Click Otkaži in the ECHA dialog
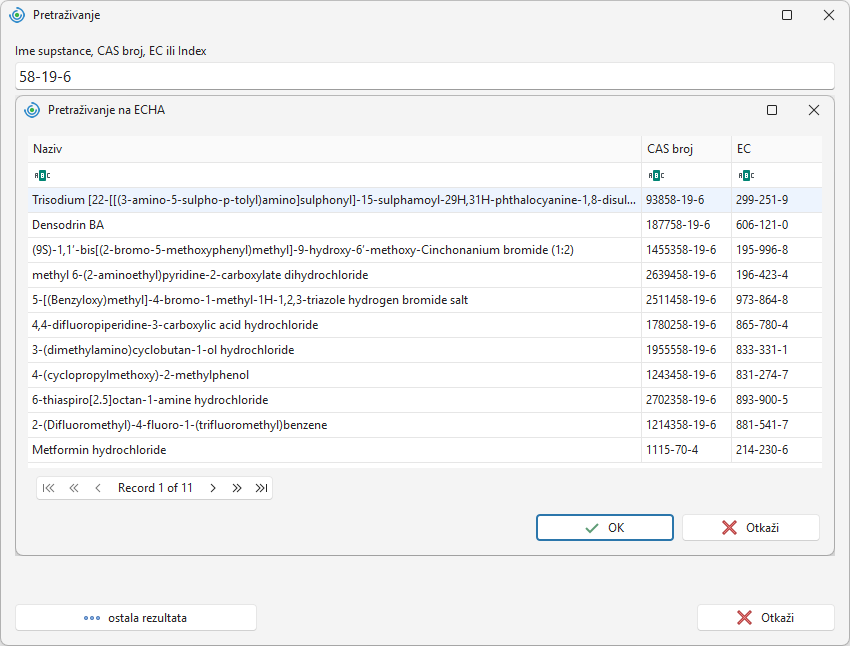The width and height of the screenshot is (850, 646). [x=751, y=527]
